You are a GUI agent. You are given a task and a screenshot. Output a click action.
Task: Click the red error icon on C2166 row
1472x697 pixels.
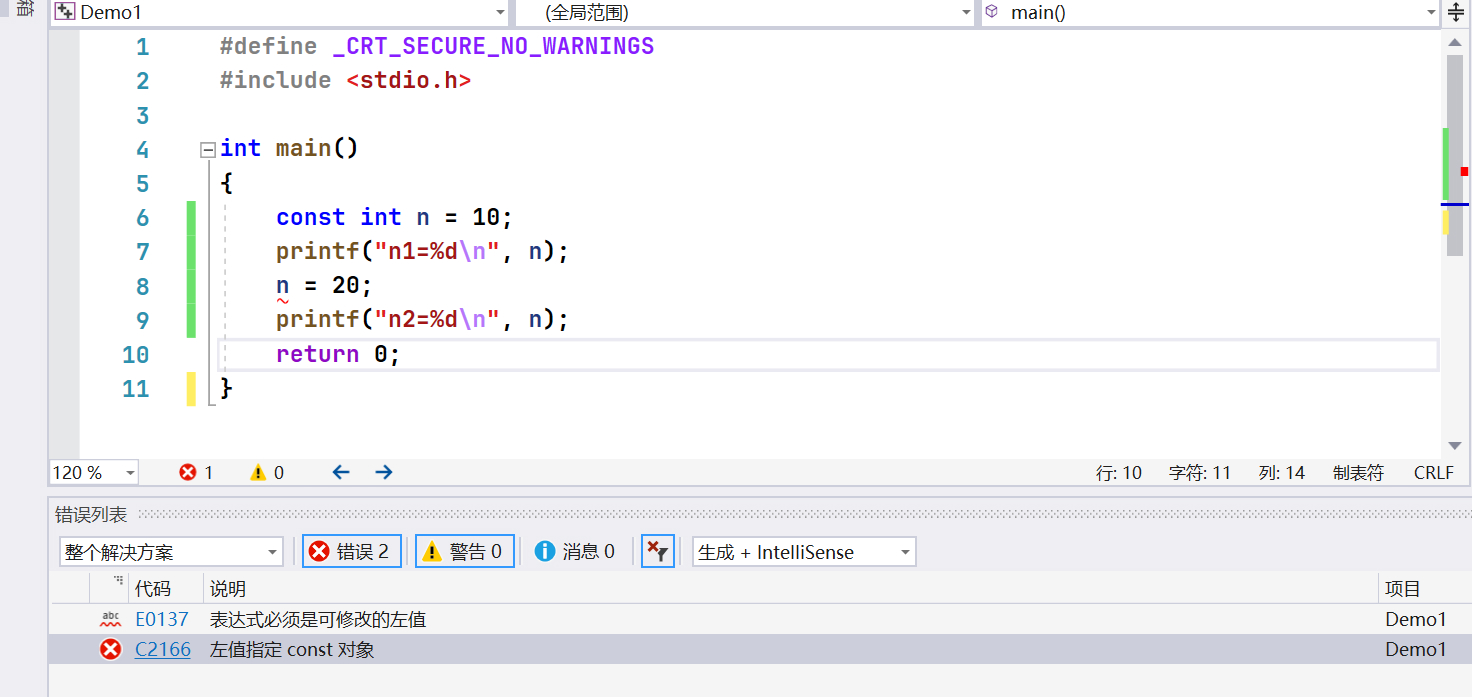pyautogui.click(x=110, y=650)
